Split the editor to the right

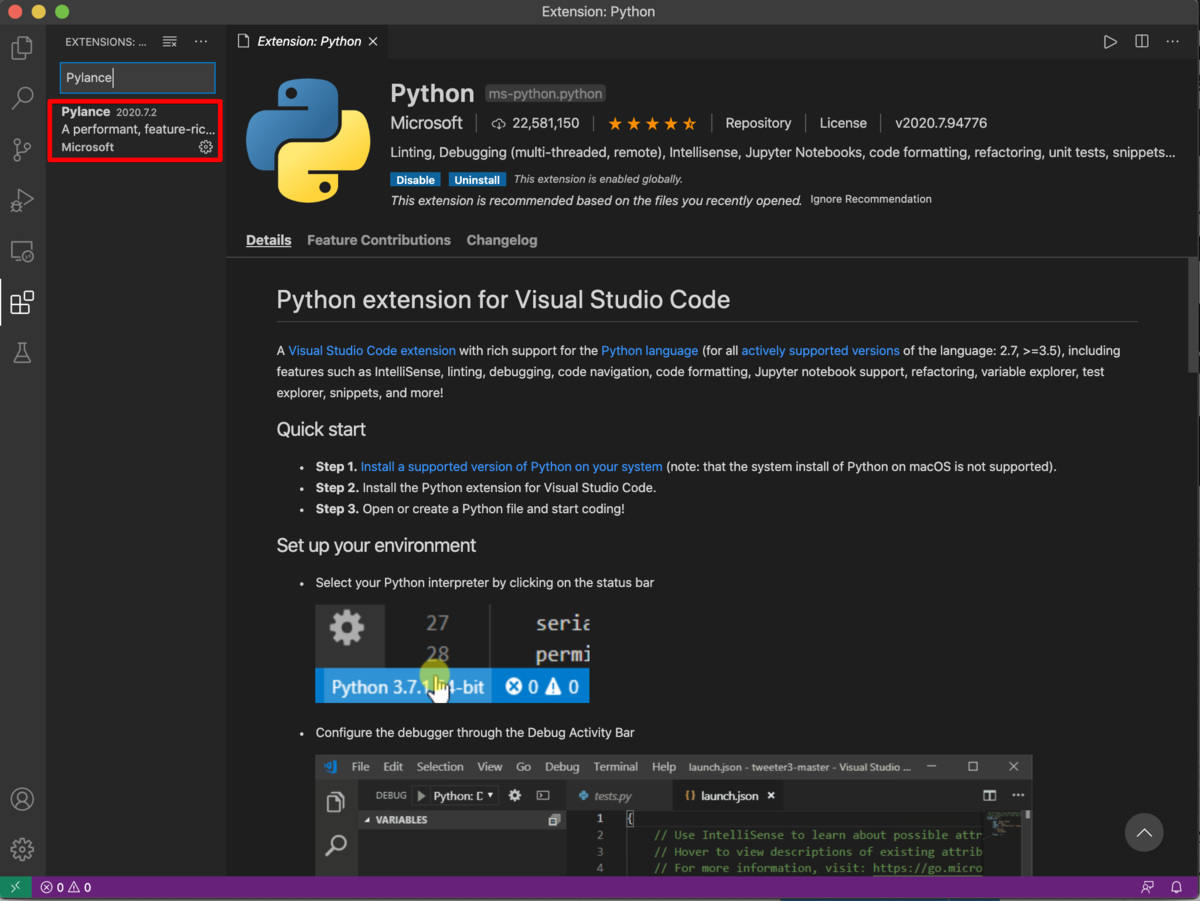tap(1142, 42)
